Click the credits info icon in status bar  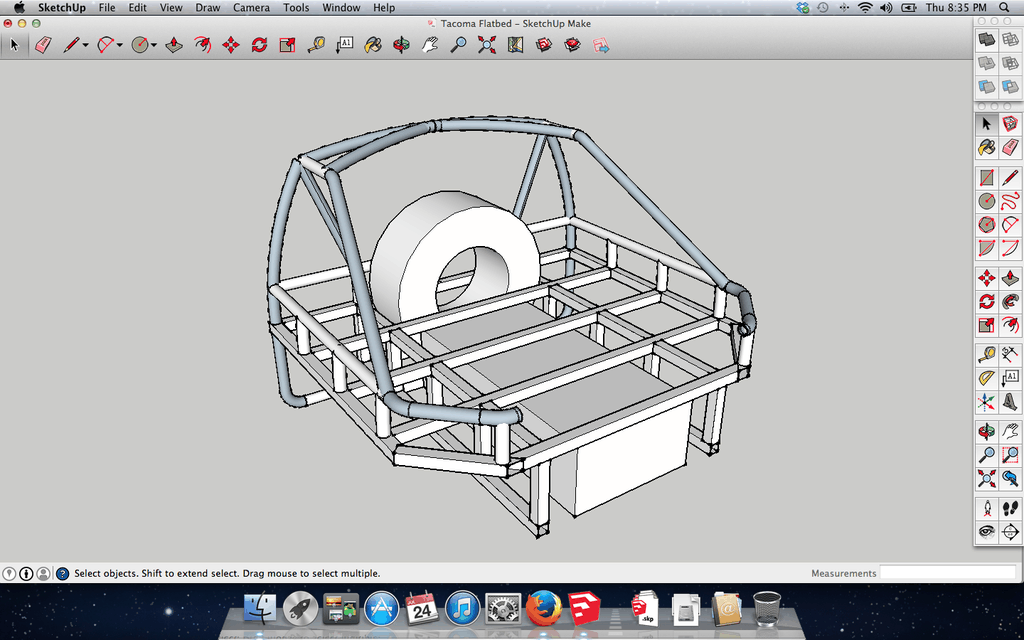[26, 573]
